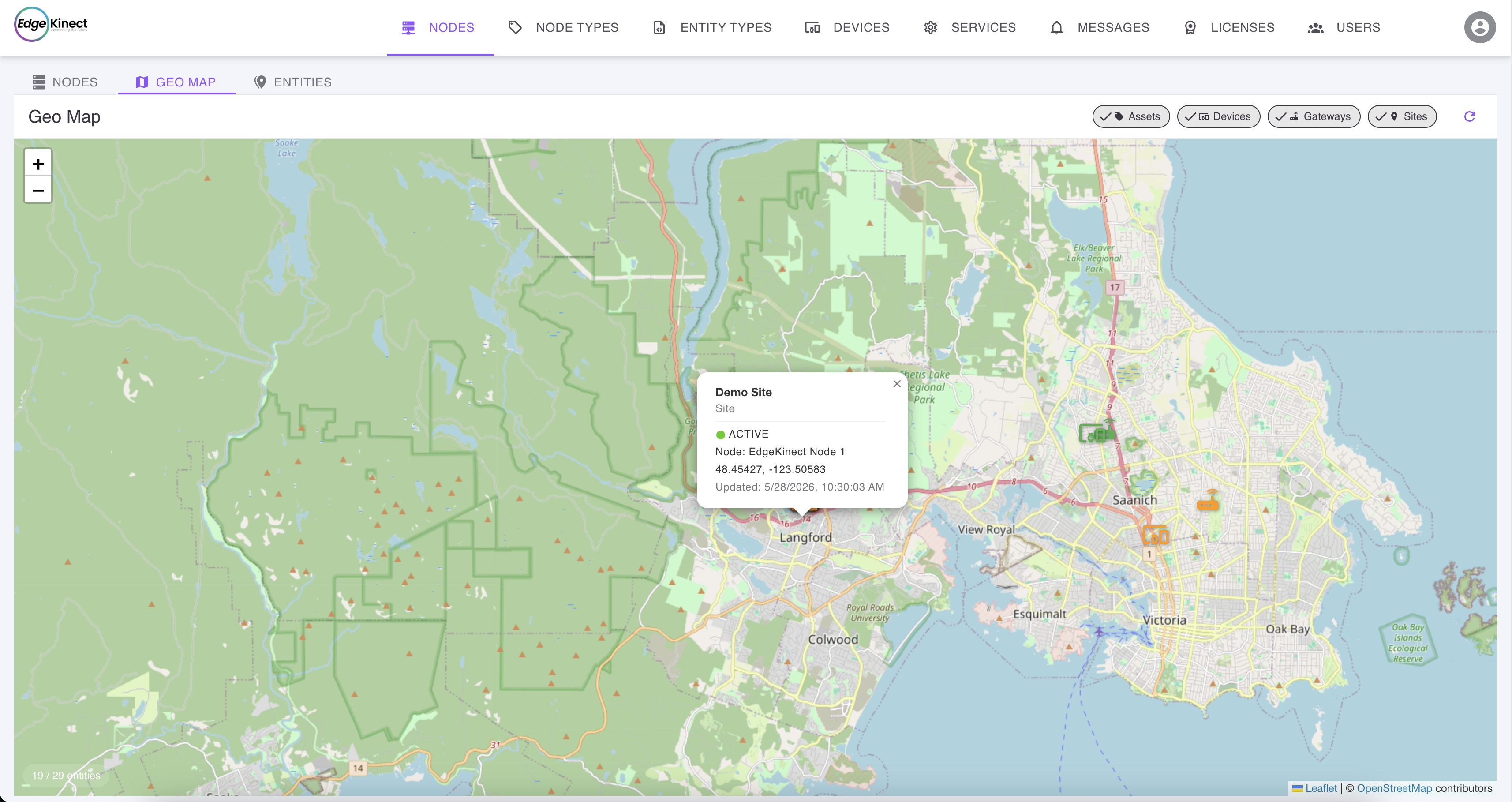Click the EdgeKinect logo
Screen dimensions: 1512x802
pyautogui.click(x=51, y=25)
